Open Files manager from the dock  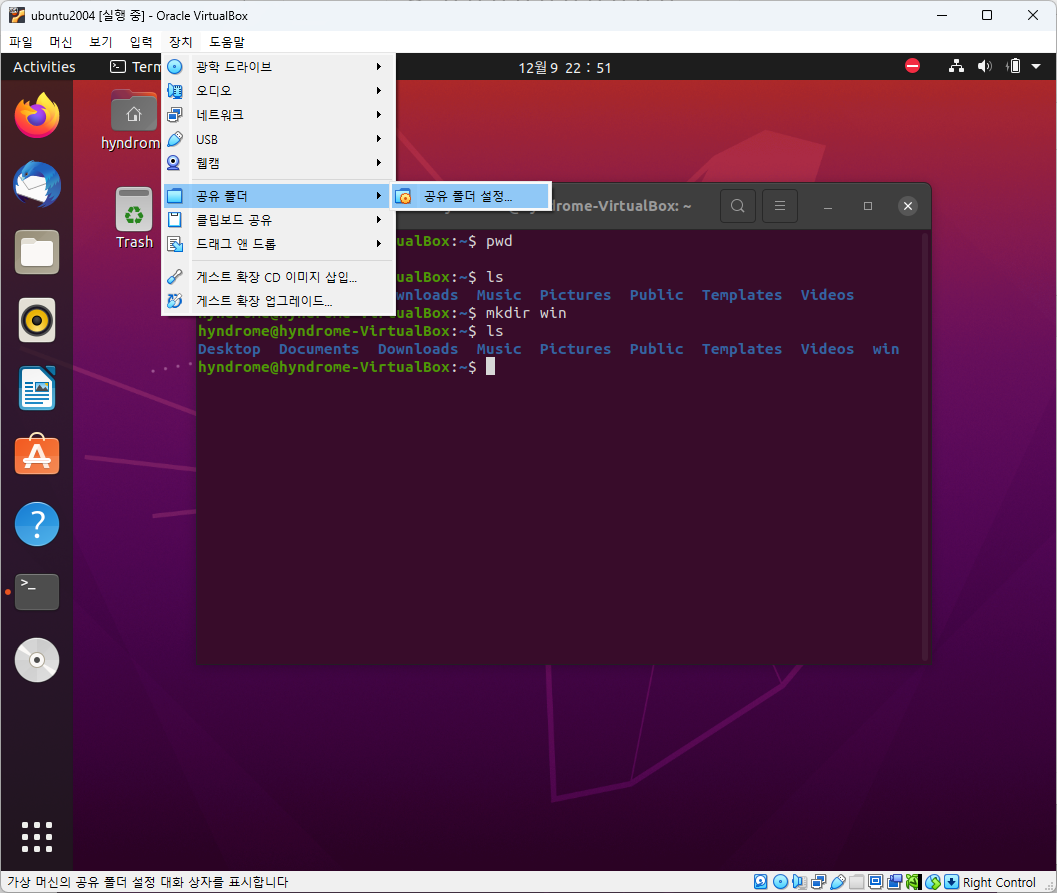[x=37, y=252]
